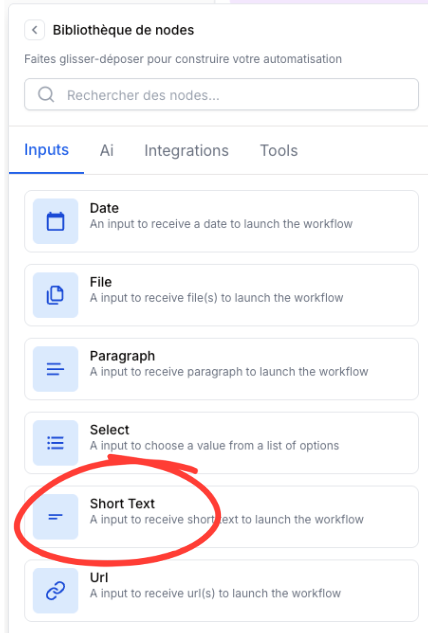
Task: Switch to the Inputs tab
Action: click(x=46, y=150)
